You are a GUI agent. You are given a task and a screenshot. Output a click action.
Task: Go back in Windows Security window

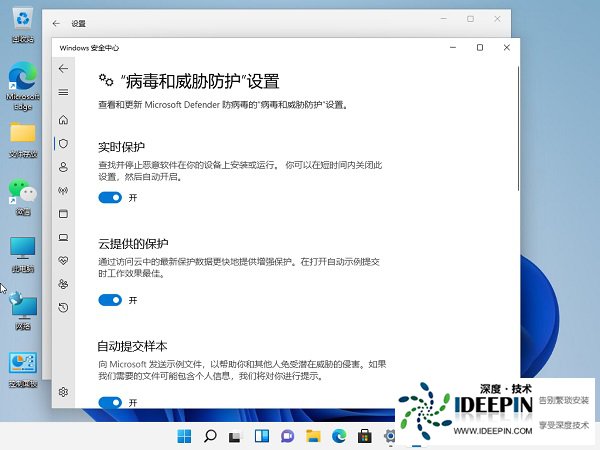[x=64, y=69]
